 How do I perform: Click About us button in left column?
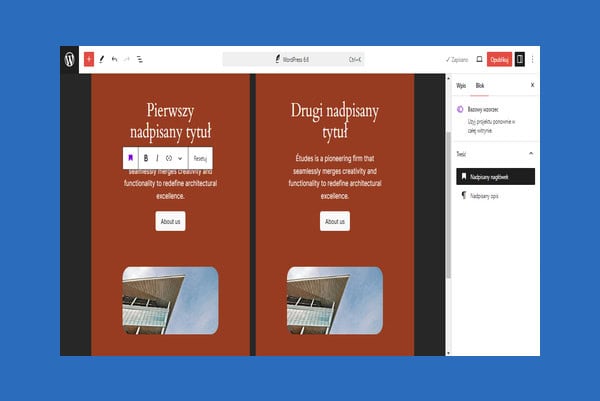(170, 221)
